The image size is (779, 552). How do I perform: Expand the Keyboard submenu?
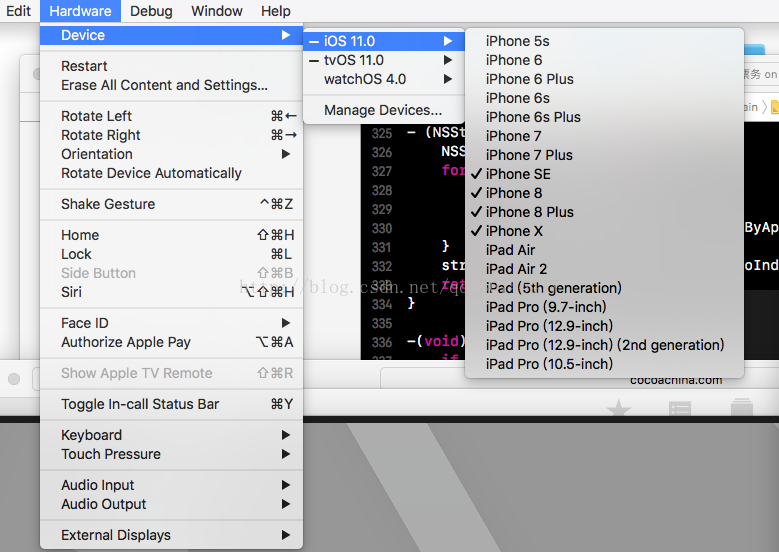coord(171,435)
